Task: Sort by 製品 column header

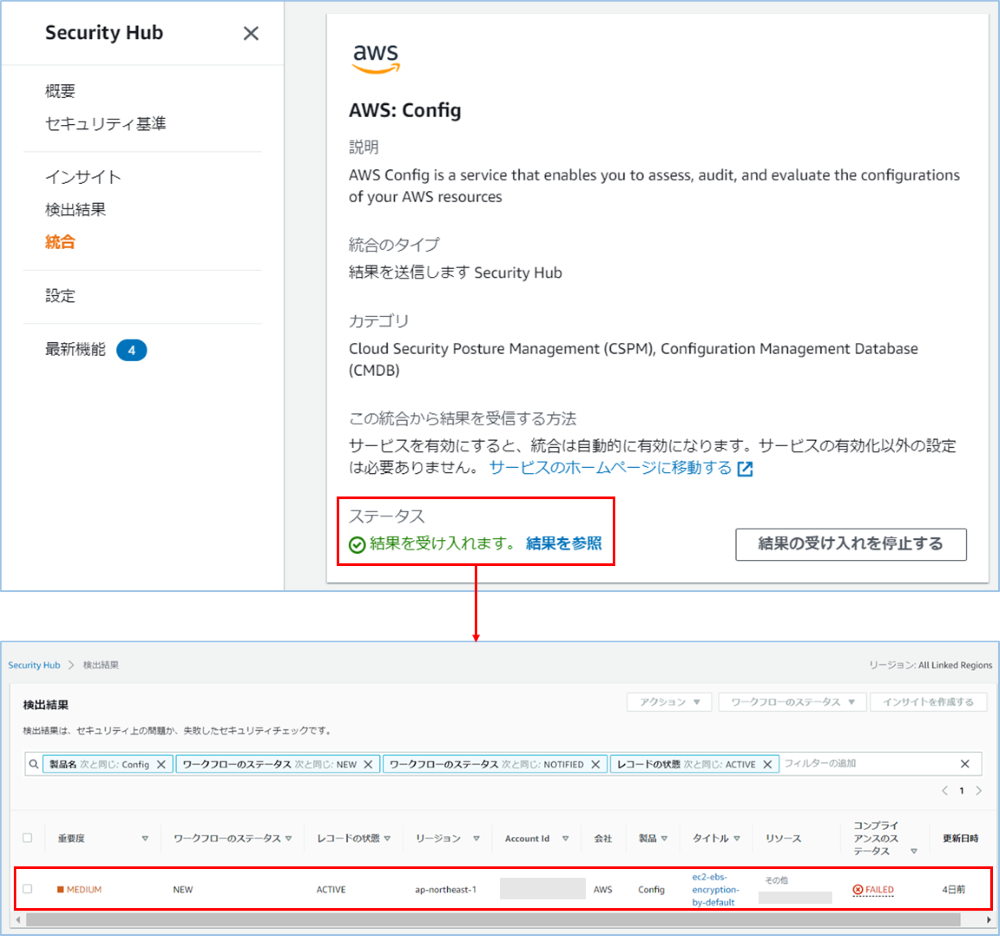Action: click(x=653, y=838)
